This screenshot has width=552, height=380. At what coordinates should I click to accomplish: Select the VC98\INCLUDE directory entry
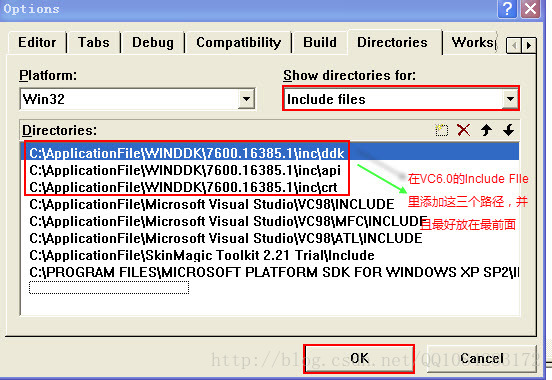[270, 204]
